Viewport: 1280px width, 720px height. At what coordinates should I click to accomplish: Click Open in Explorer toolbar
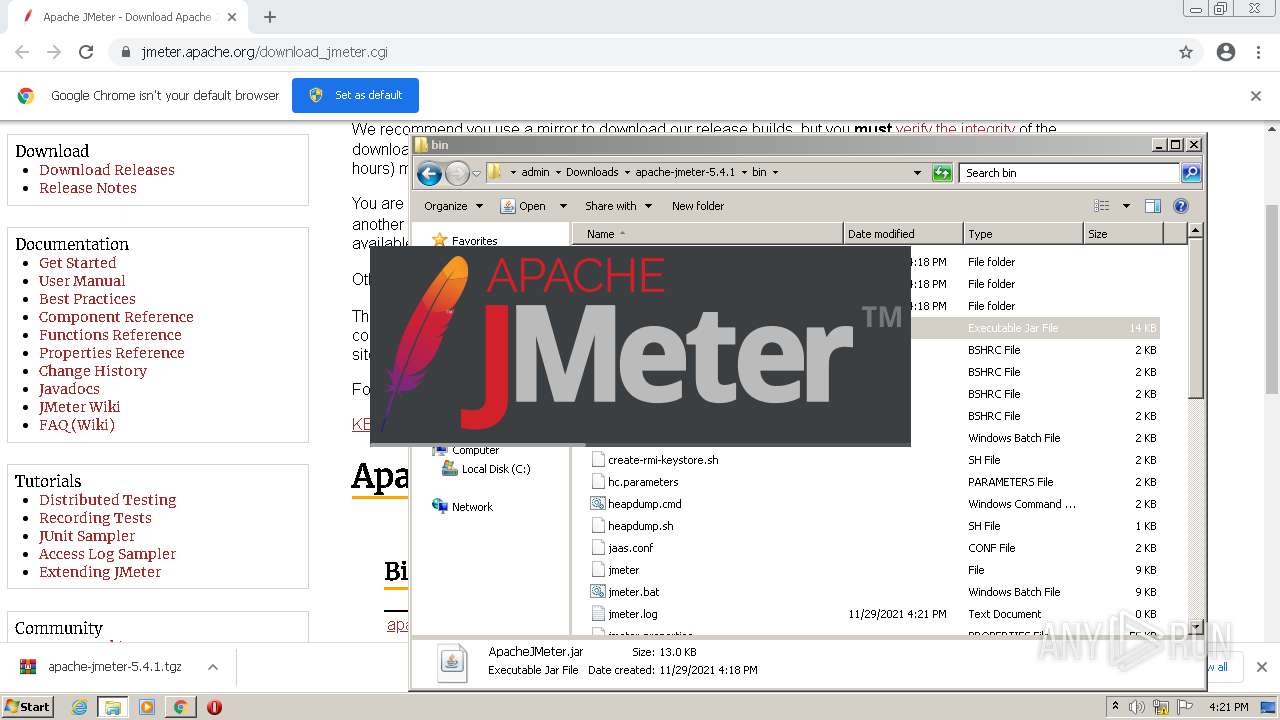pos(523,206)
